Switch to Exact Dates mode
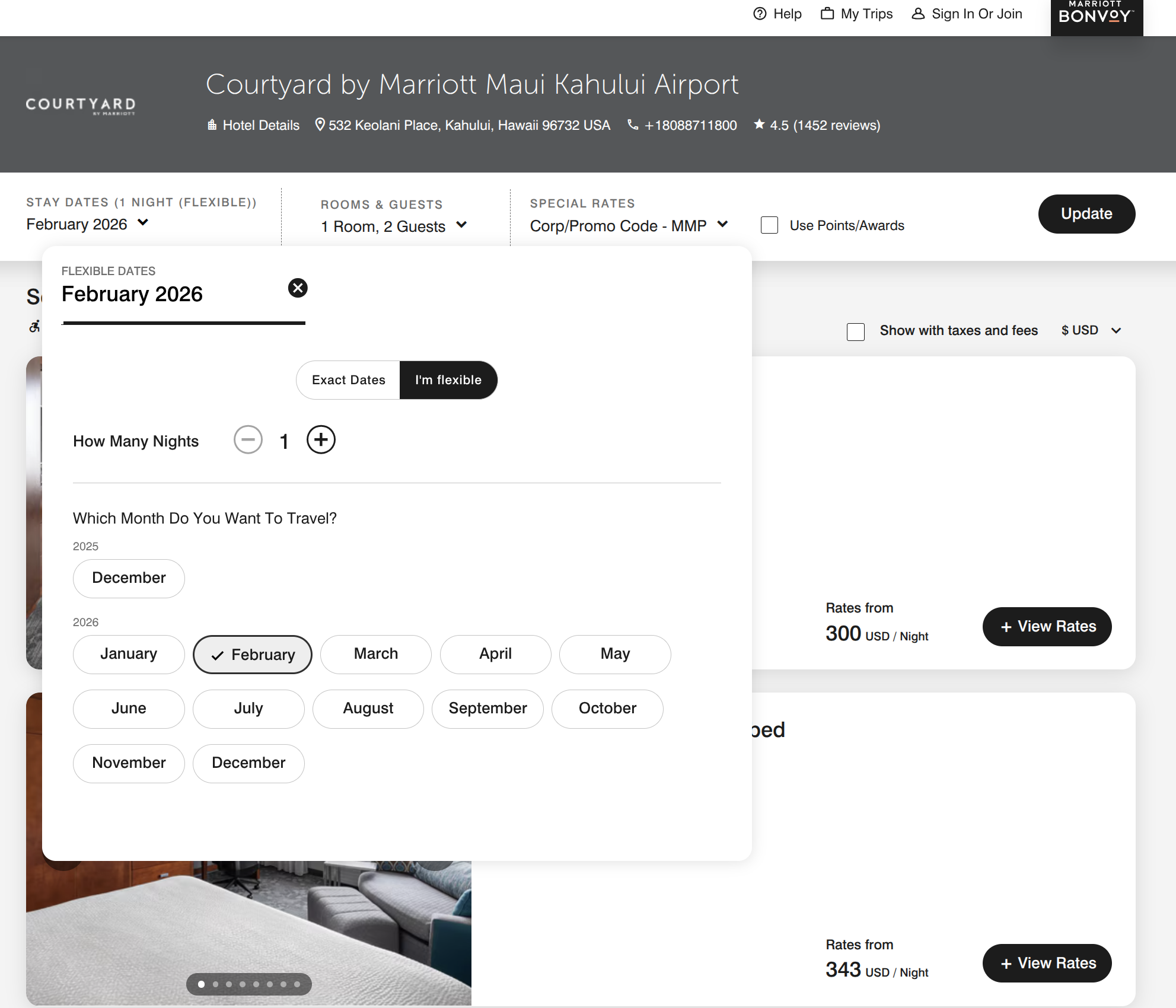 click(x=349, y=380)
